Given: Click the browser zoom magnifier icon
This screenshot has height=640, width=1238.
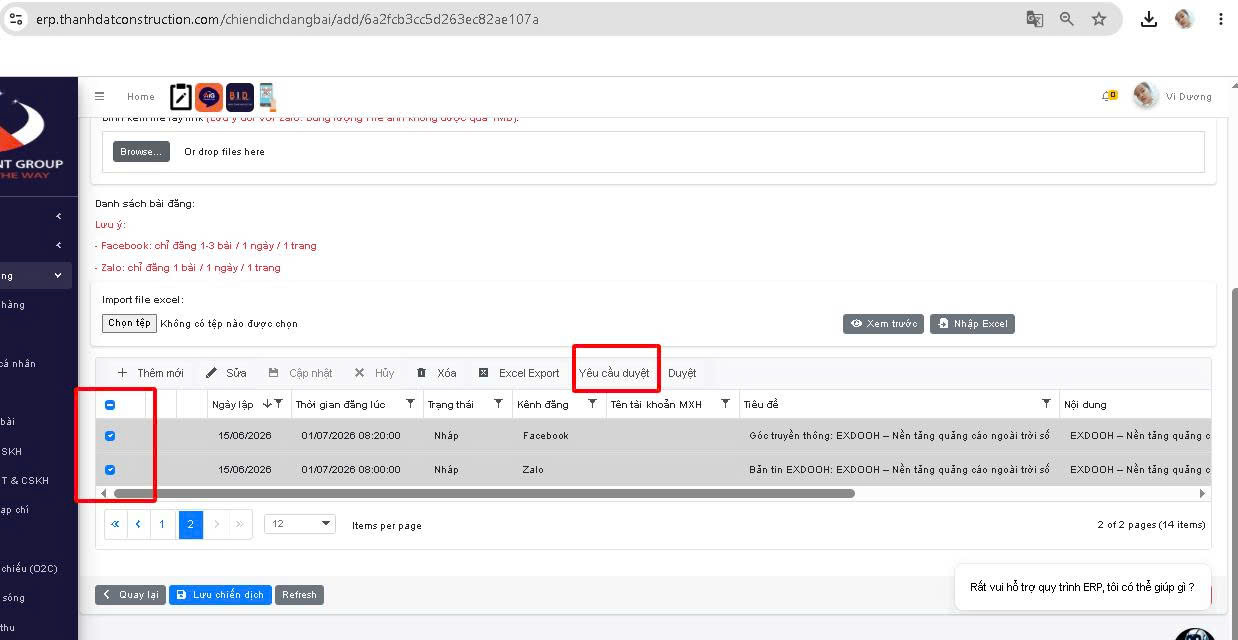Looking at the screenshot, I should tap(1067, 19).
